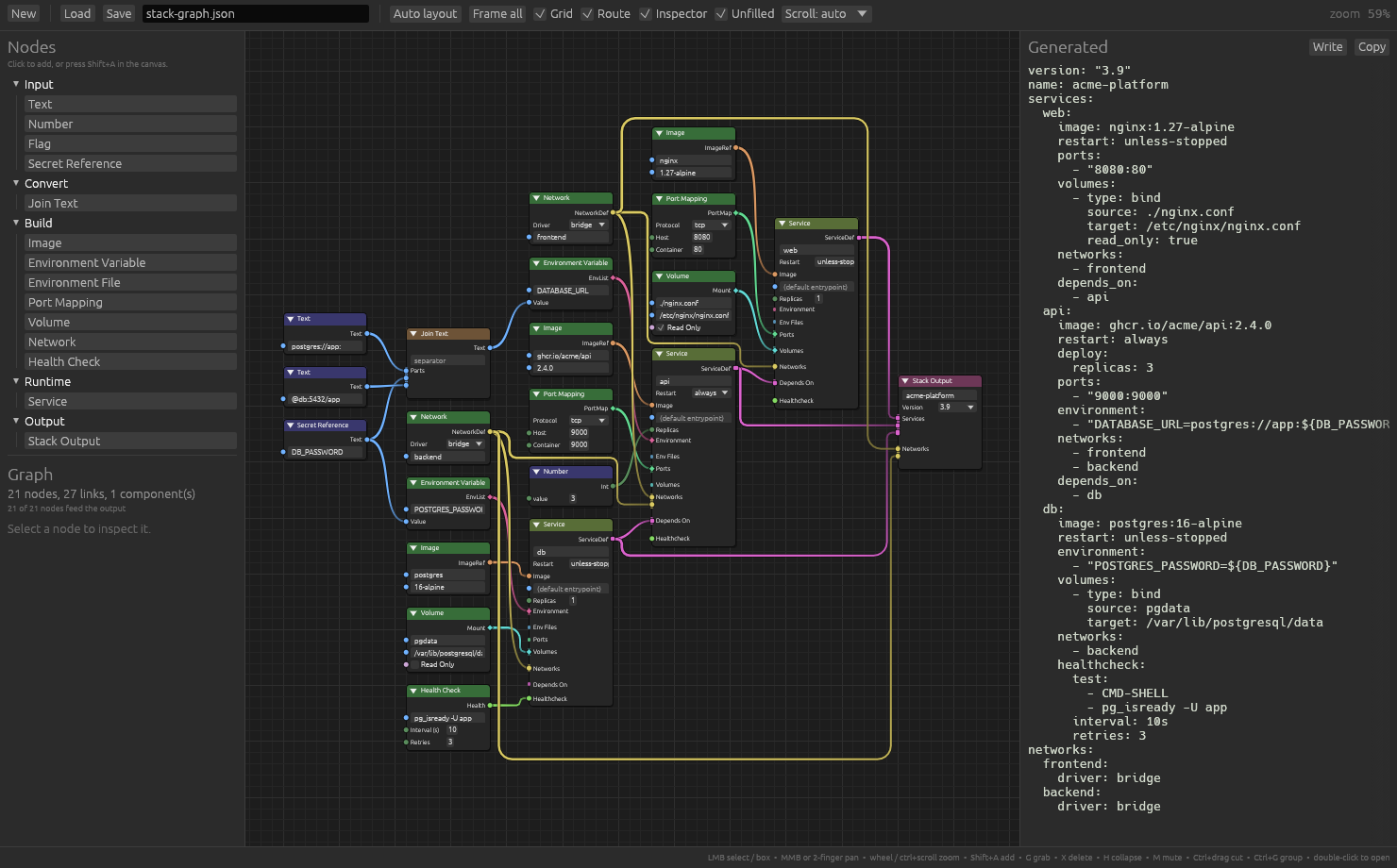Check Read Only on pgdata Volume node

tap(414, 664)
